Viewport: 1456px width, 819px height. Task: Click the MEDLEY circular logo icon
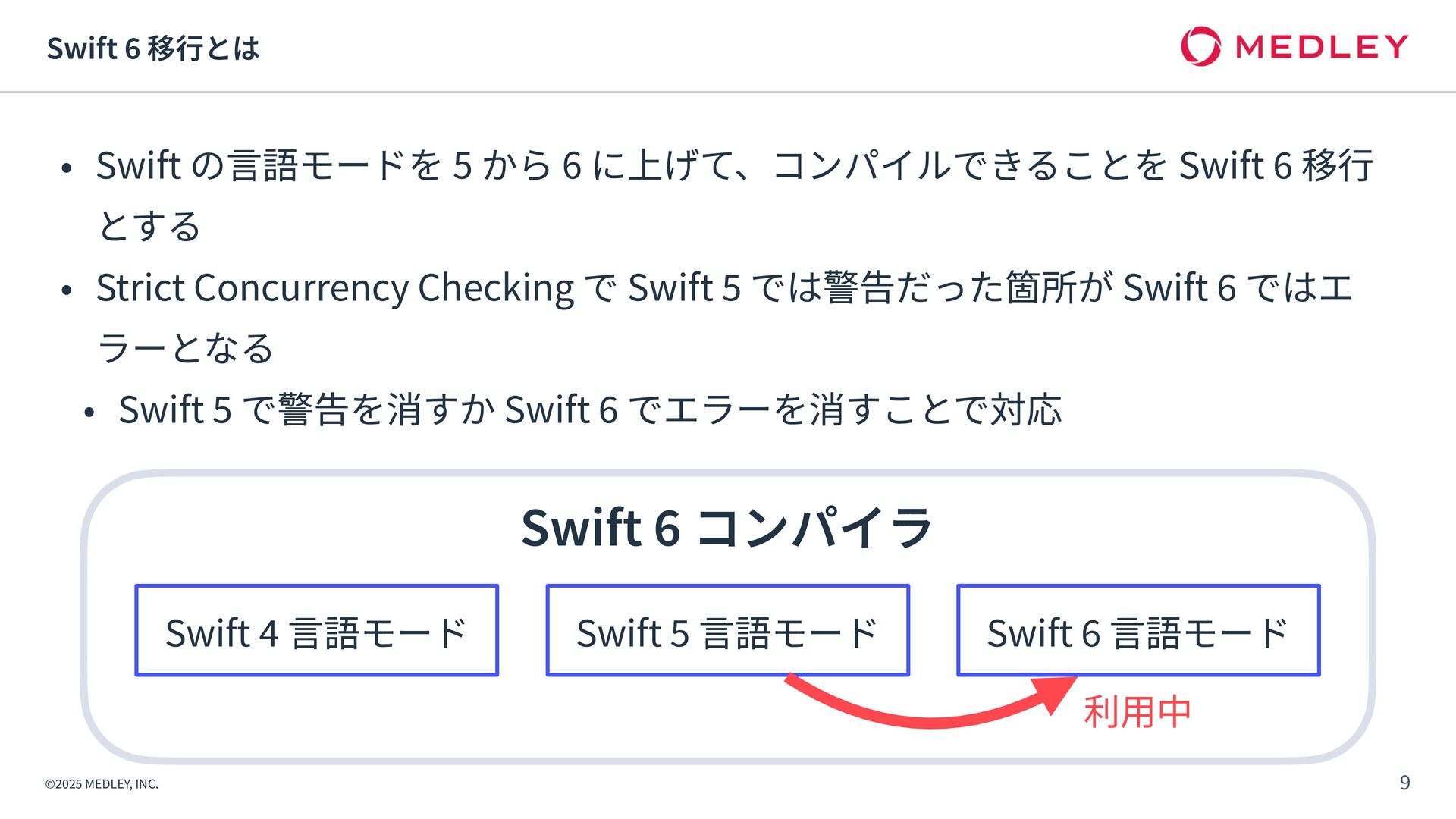coord(1200,46)
